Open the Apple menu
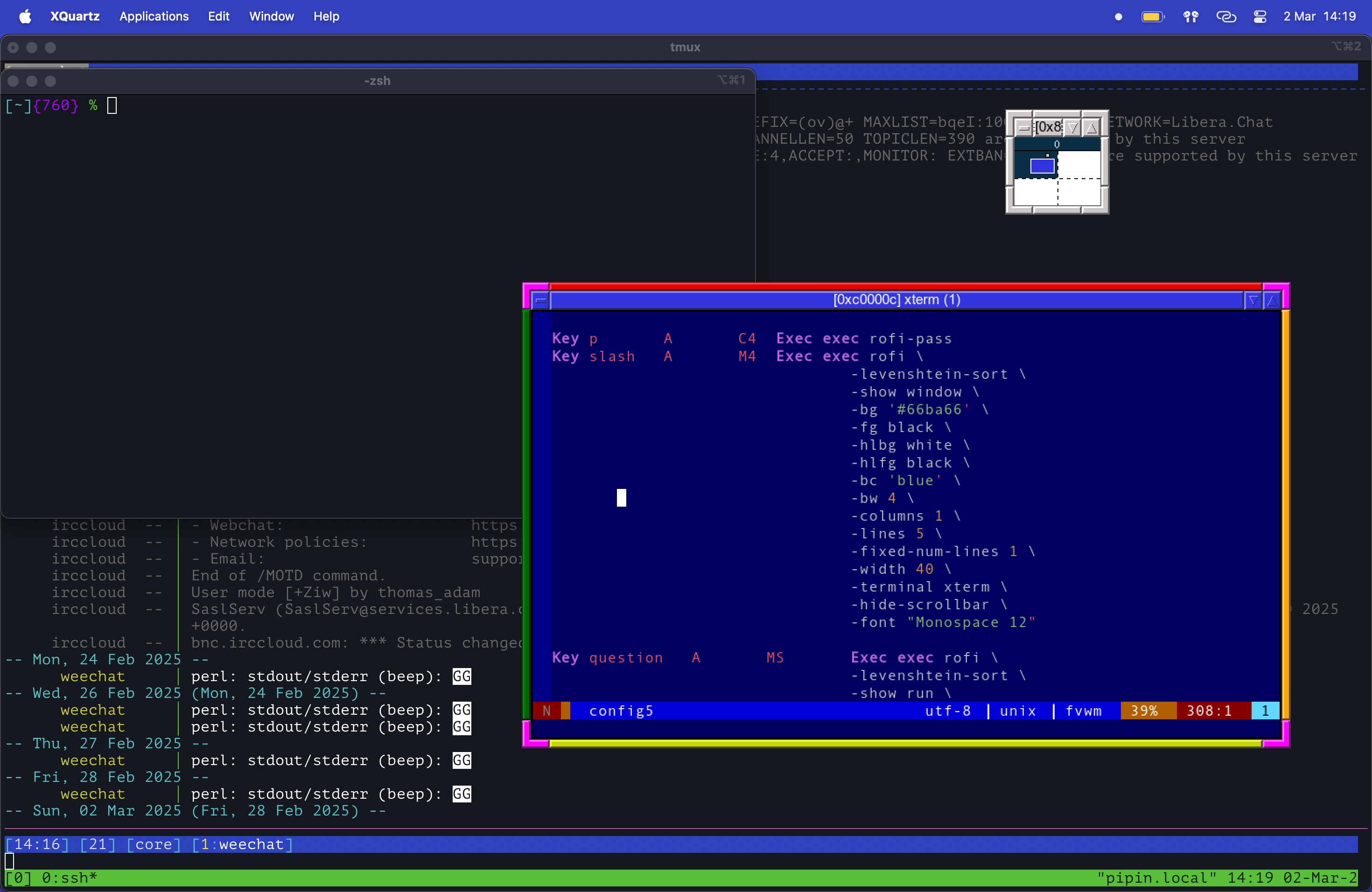Screen dimensions: 1372x892 click(x=25, y=16)
